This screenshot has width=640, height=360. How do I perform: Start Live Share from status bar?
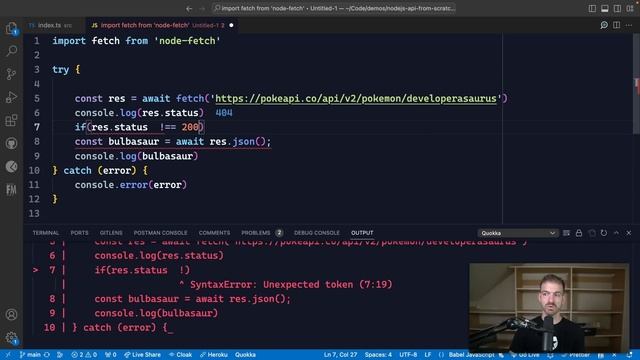coord(142,355)
